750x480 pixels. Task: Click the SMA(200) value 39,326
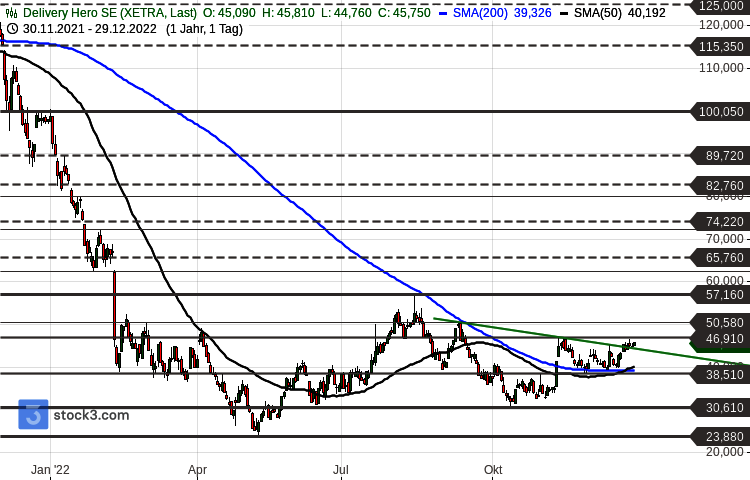532,13
